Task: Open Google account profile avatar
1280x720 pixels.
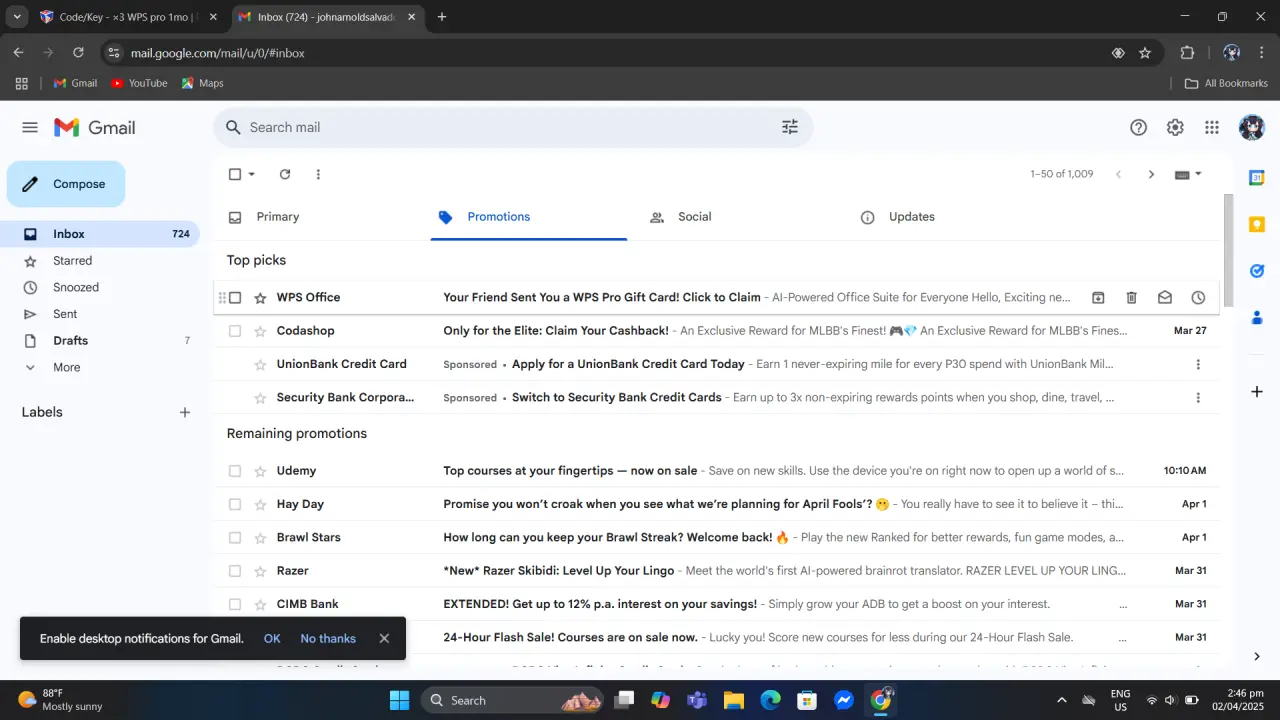Action: click(1251, 127)
